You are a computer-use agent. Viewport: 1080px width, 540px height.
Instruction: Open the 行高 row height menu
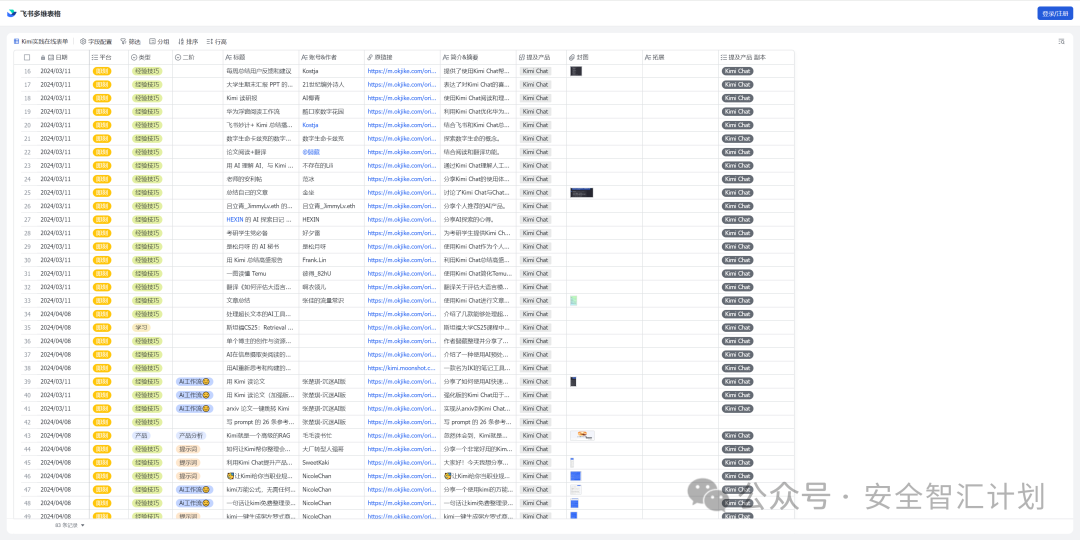click(x=217, y=41)
